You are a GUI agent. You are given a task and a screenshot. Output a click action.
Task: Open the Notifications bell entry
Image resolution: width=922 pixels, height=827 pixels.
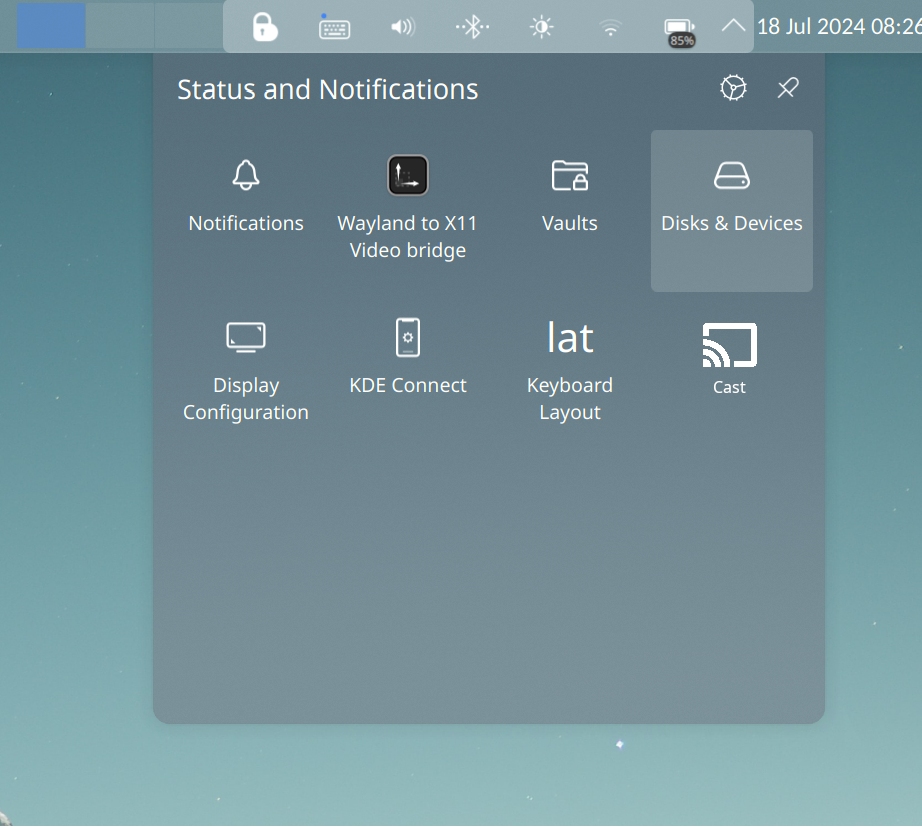coord(246,211)
